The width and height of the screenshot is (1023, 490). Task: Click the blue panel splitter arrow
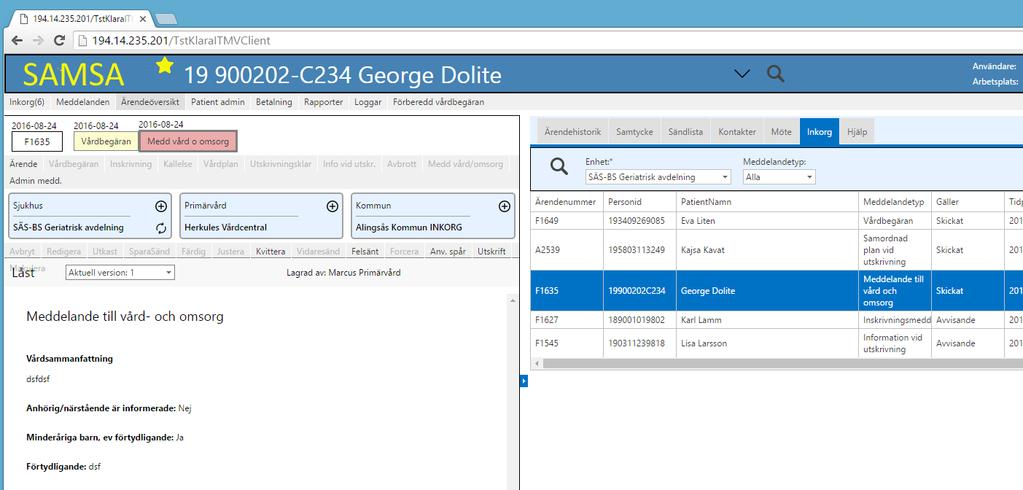coord(523,381)
